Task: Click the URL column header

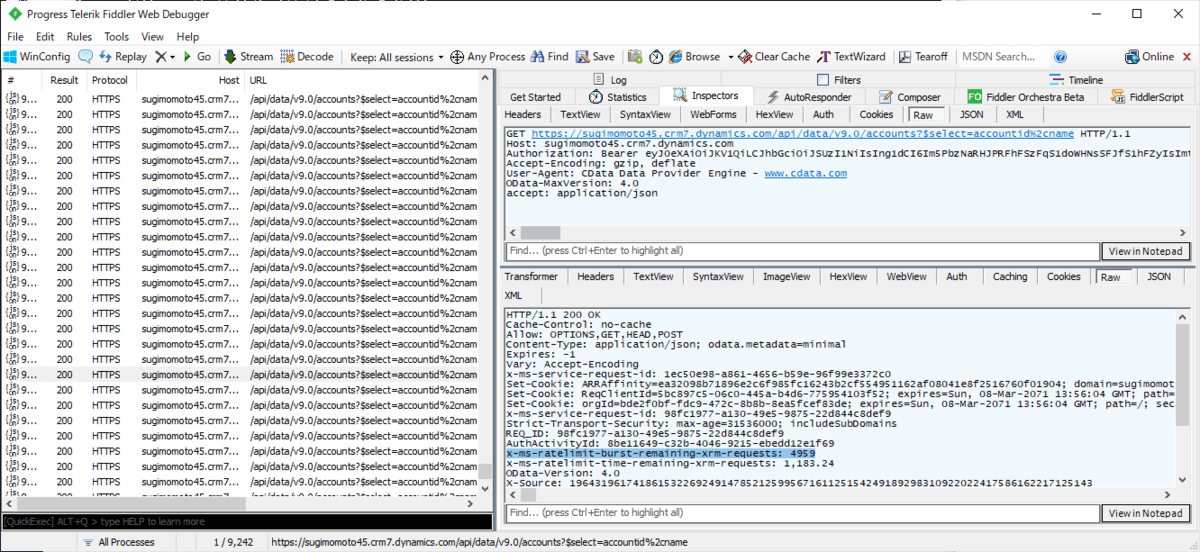Action: tap(363, 80)
